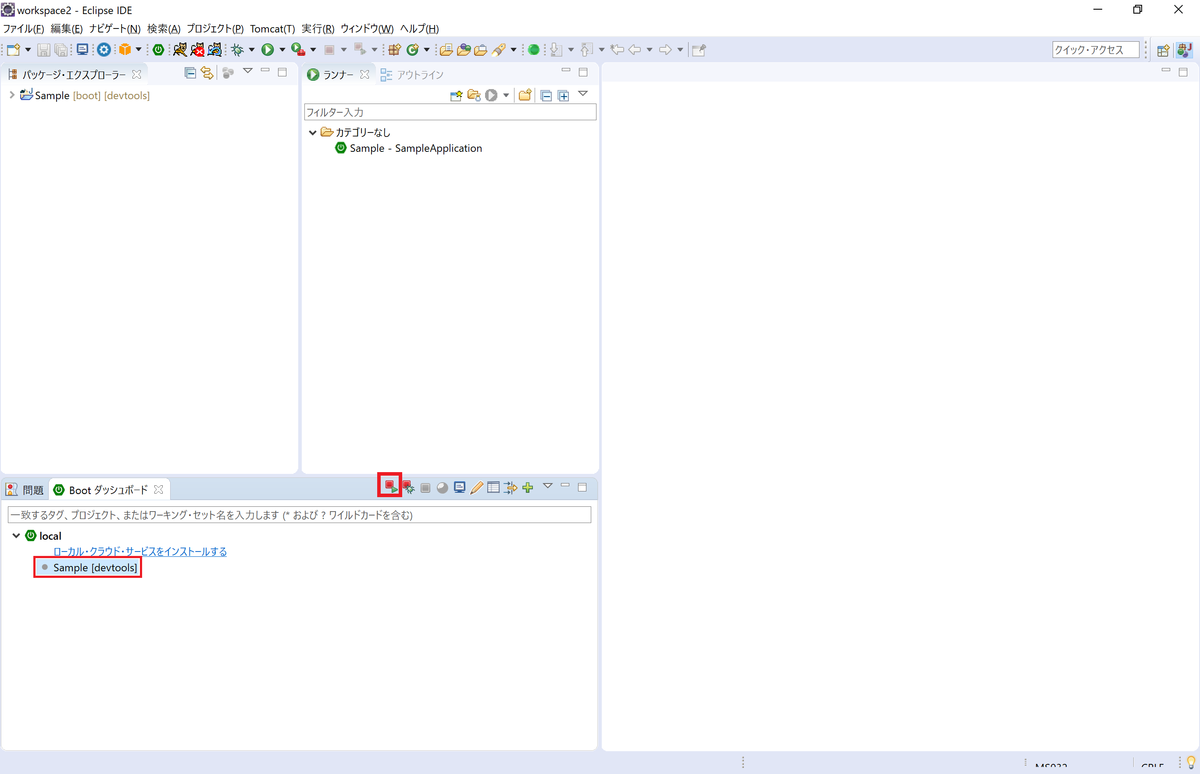Click the green circle relaunch icon in toolbar
1200x774 pixels.
point(533,49)
